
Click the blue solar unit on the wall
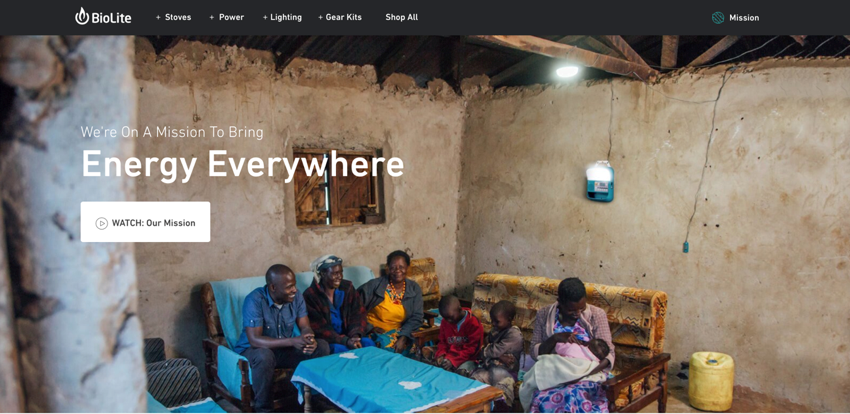tap(600, 181)
